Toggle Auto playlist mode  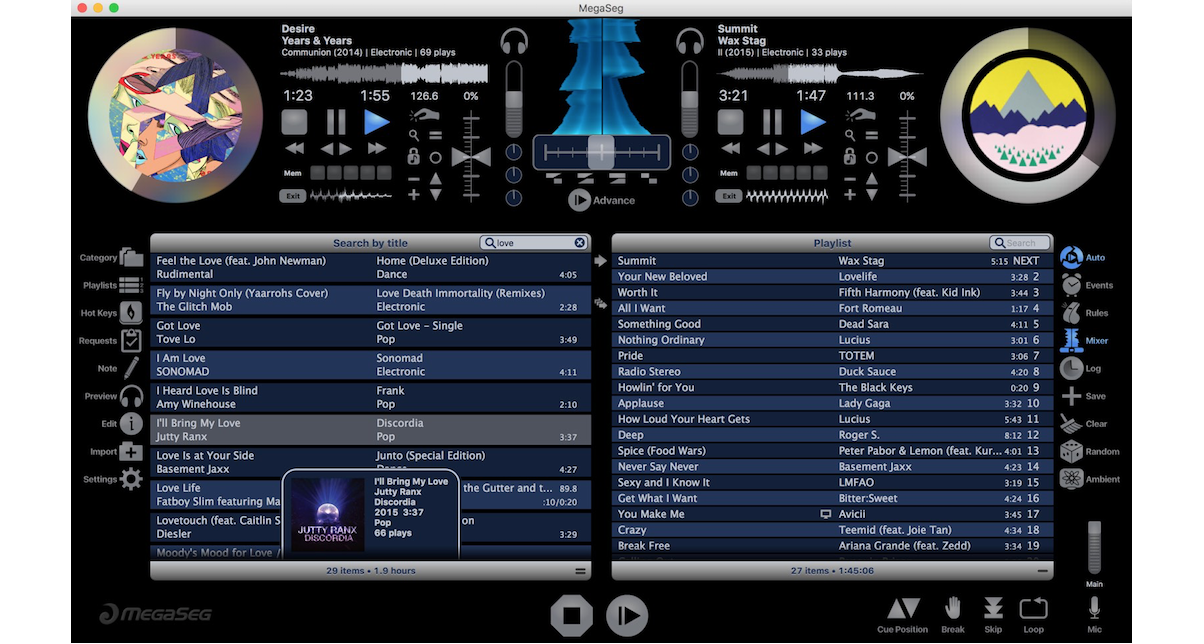tap(1071, 257)
